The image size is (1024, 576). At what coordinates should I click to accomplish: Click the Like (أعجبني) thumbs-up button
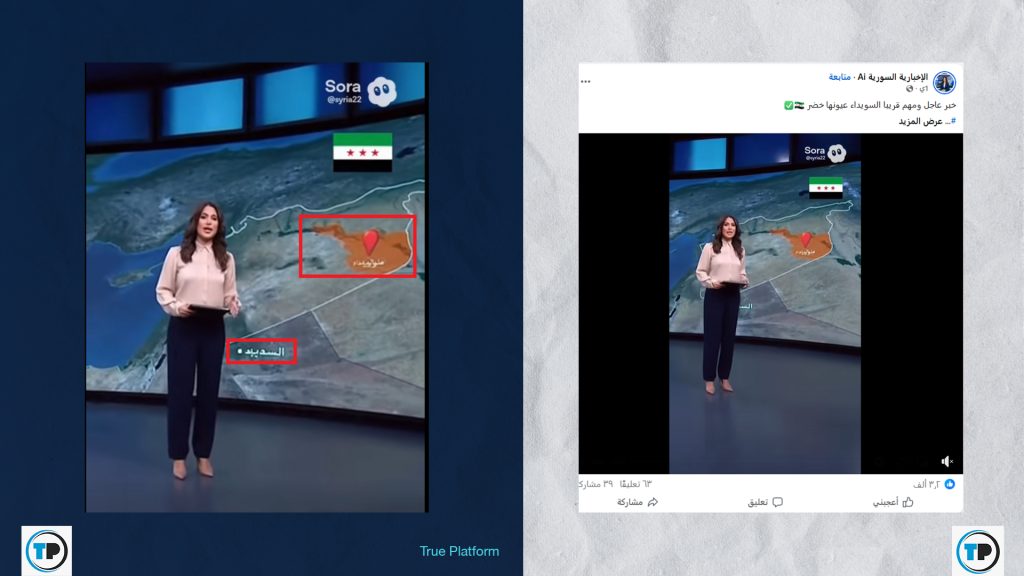[894, 502]
